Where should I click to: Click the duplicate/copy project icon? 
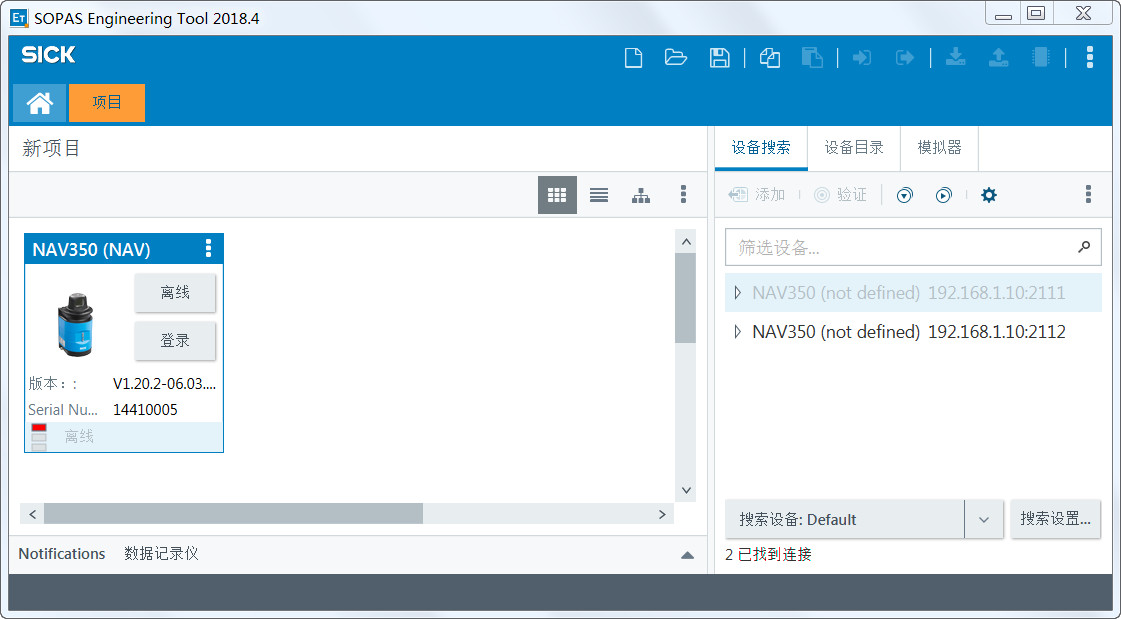(x=769, y=57)
